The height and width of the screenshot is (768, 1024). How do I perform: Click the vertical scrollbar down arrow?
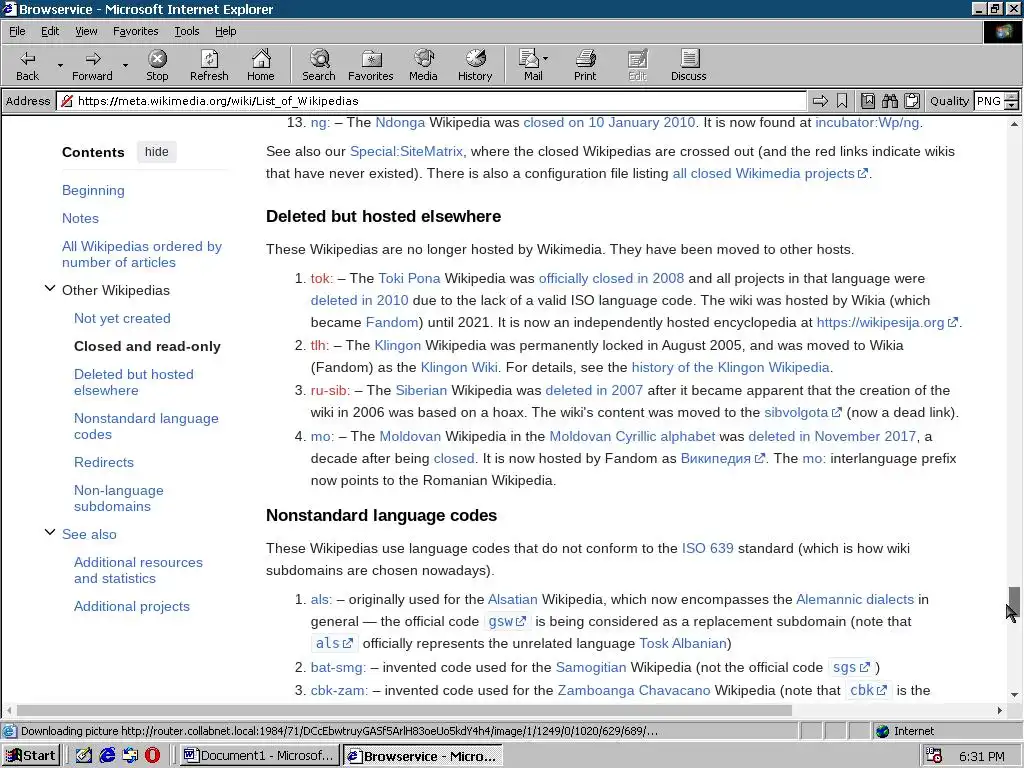(1014, 694)
